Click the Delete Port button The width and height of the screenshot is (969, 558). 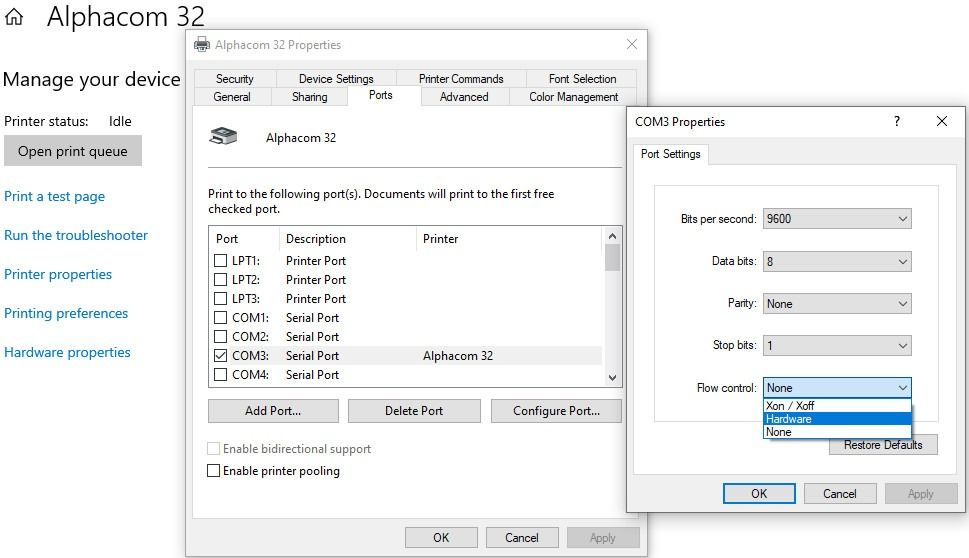click(414, 411)
